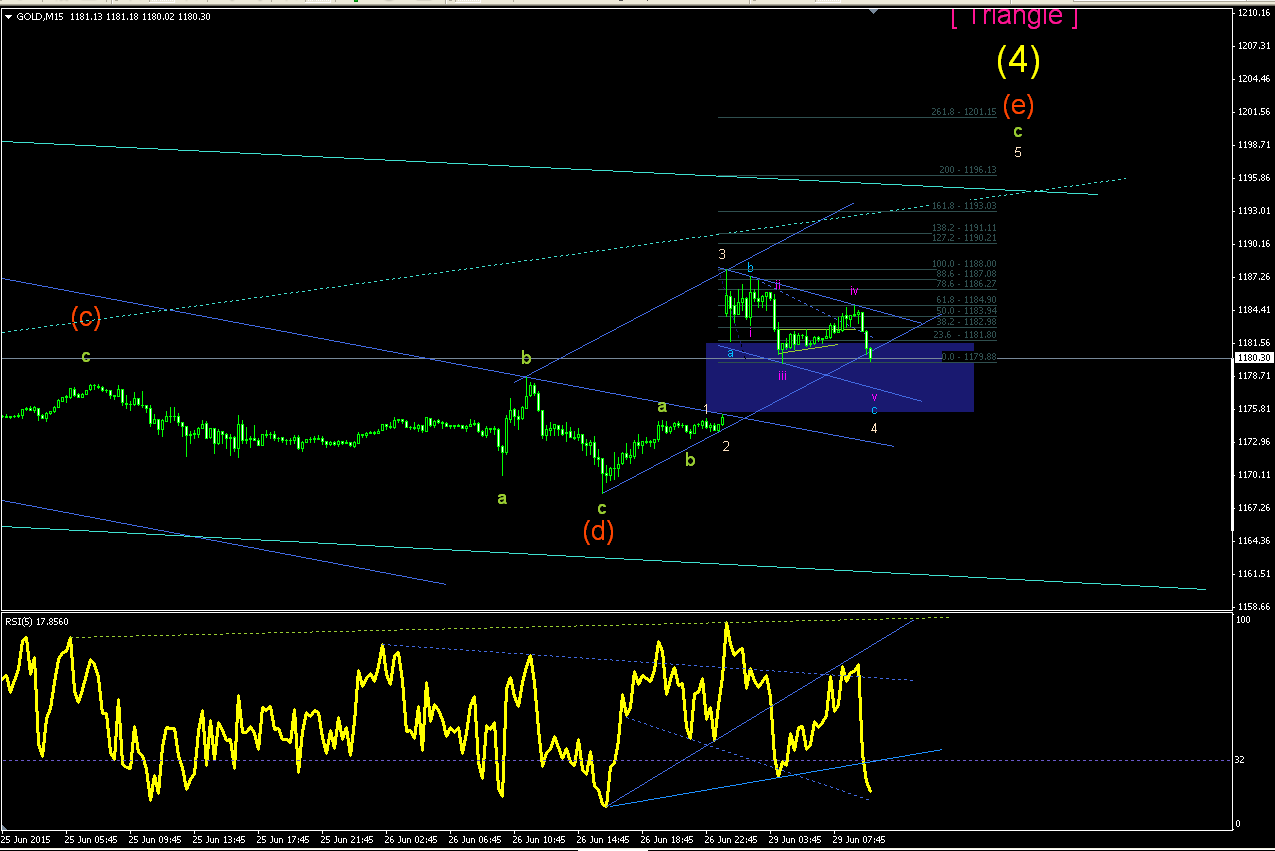Select the white 4 wave label

tap(874, 428)
